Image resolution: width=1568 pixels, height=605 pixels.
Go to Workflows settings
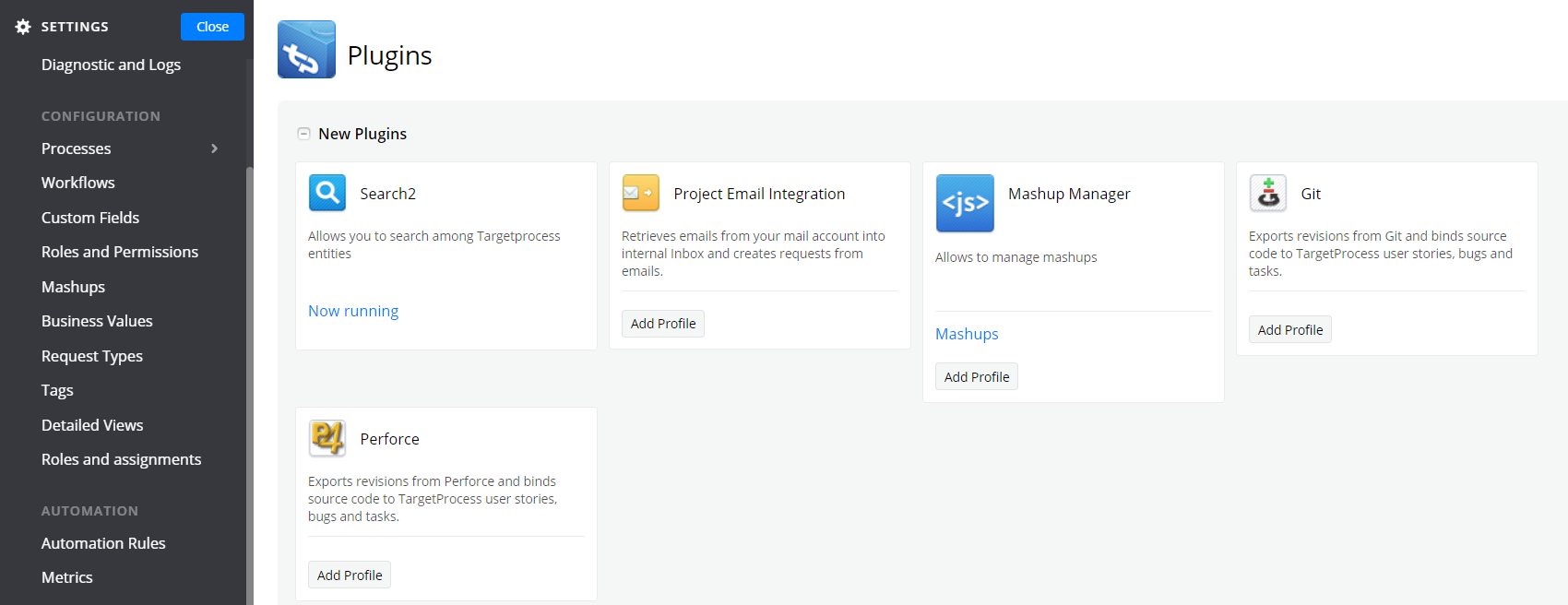[x=78, y=183]
